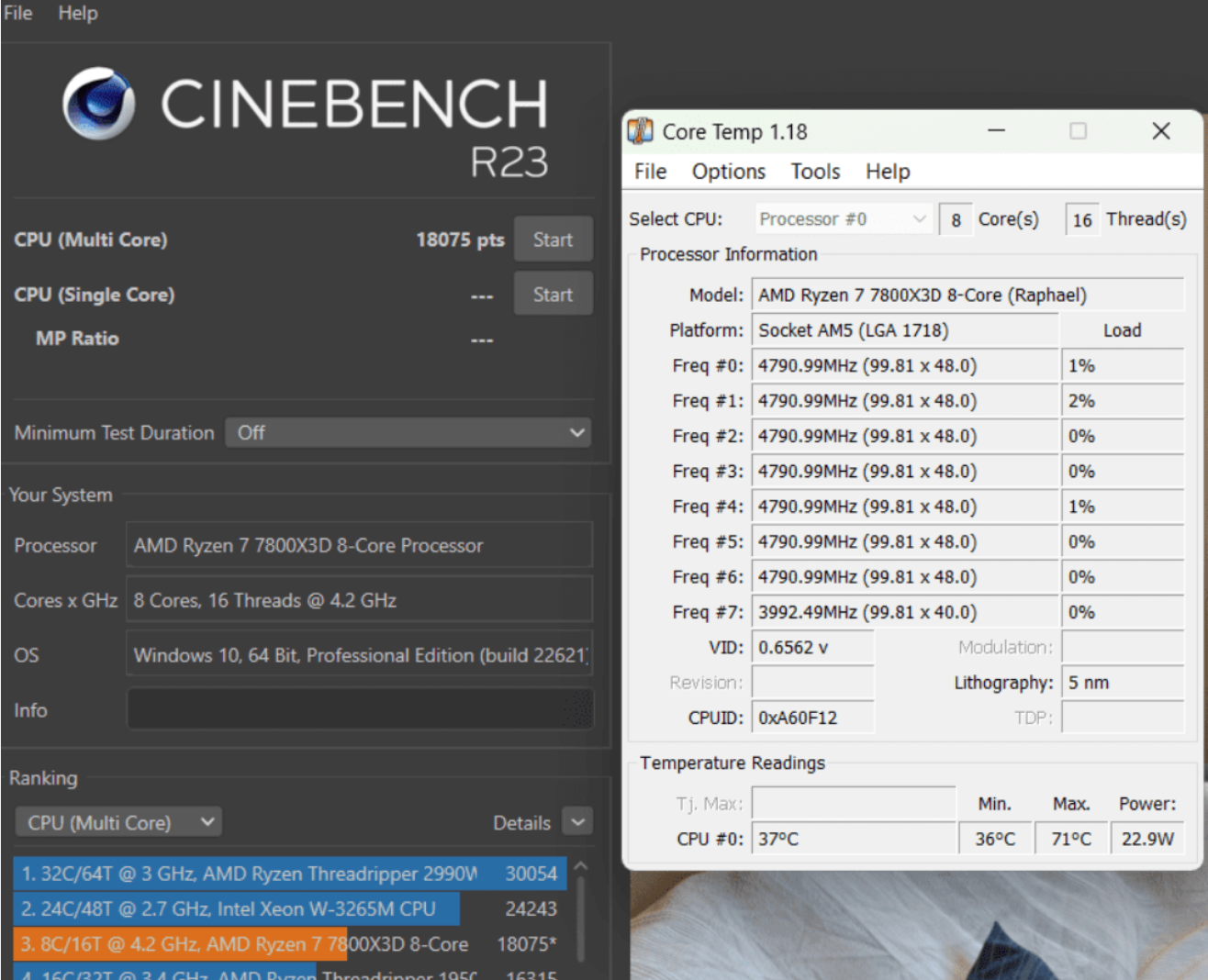The image size is (1208, 980).
Task: Click the Freq #4 frequency value
Action: pyautogui.click(x=905, y=507)
